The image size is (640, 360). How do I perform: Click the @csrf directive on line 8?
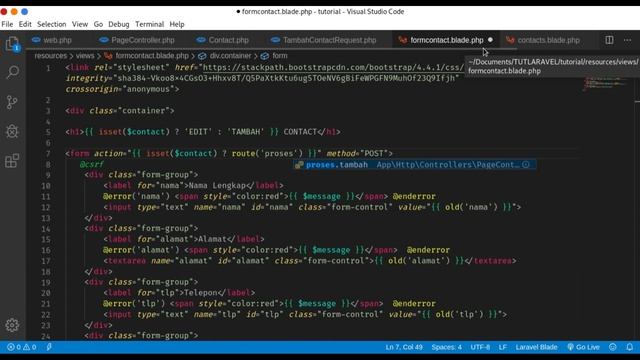tap(92, 164)
